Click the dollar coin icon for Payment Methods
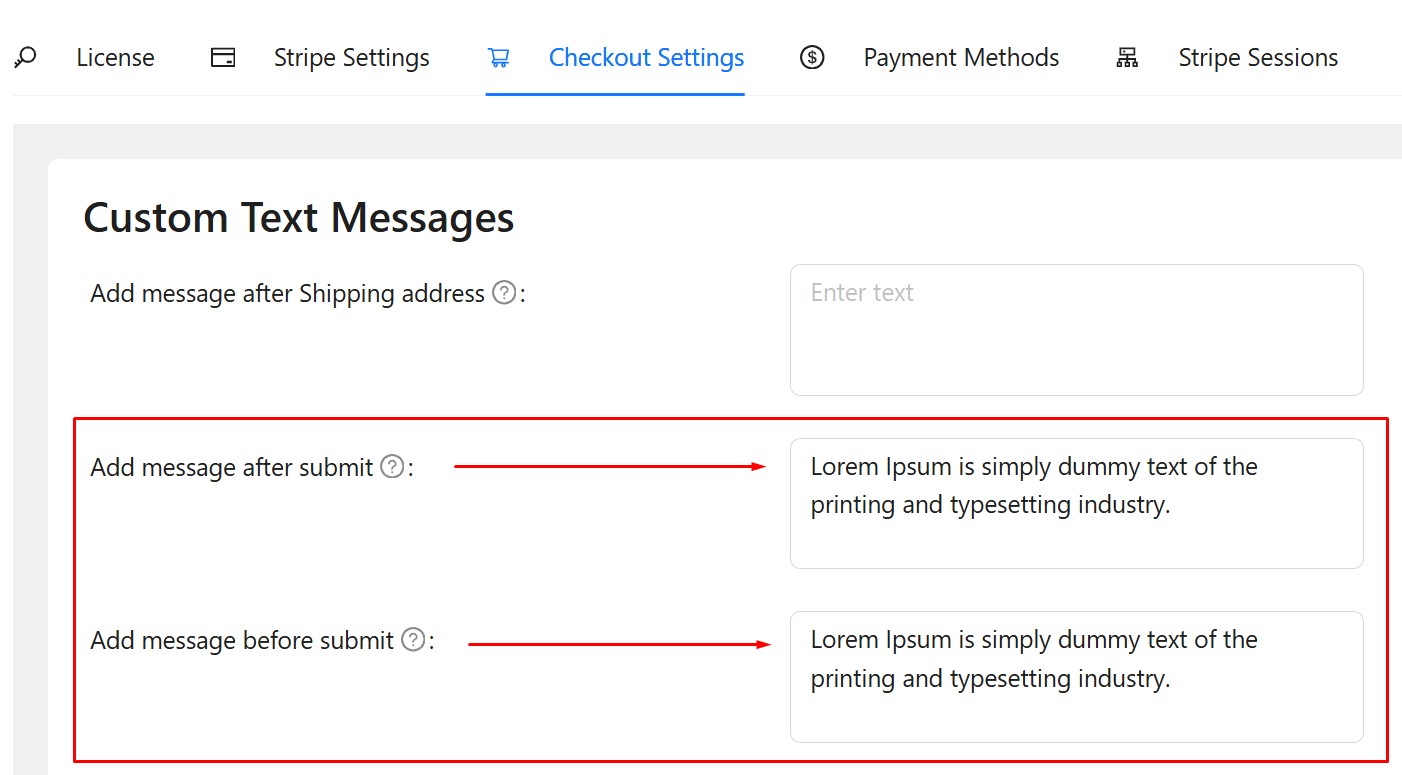This screenshot has height=775, width=1402. (x=812, y=58)
